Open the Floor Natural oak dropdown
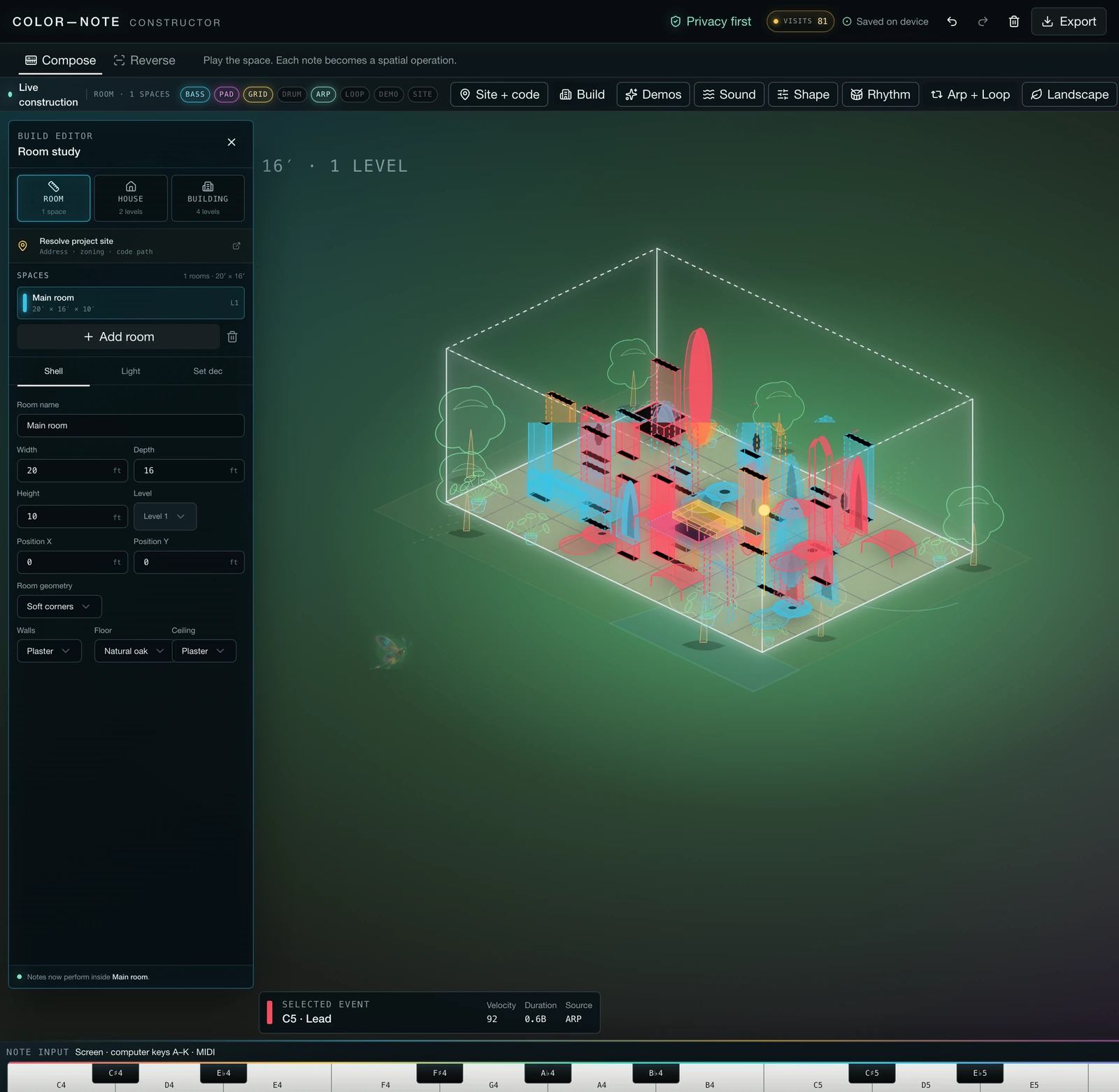 click(134, 651)
